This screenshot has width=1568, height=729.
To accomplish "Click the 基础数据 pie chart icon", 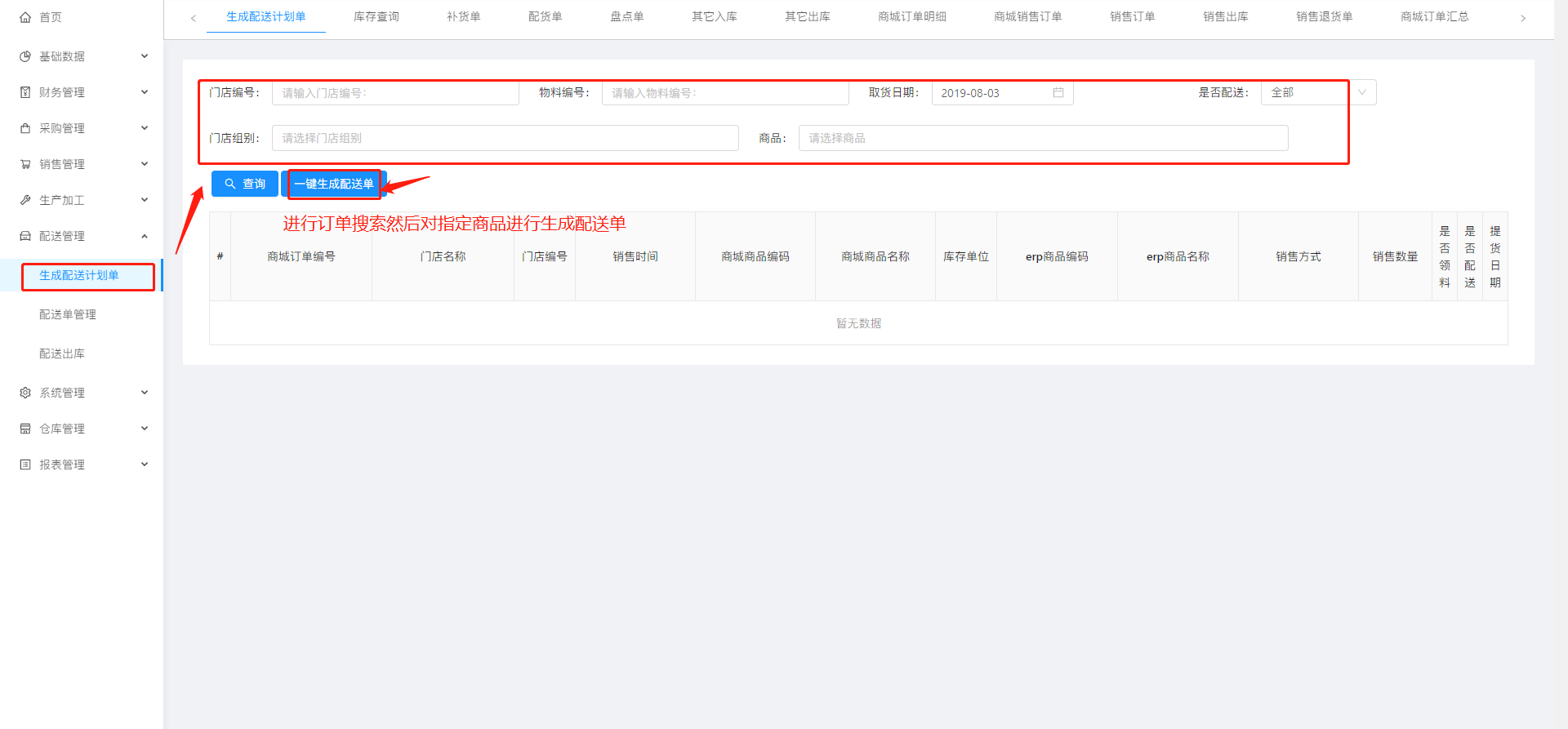I will [25, 56].
